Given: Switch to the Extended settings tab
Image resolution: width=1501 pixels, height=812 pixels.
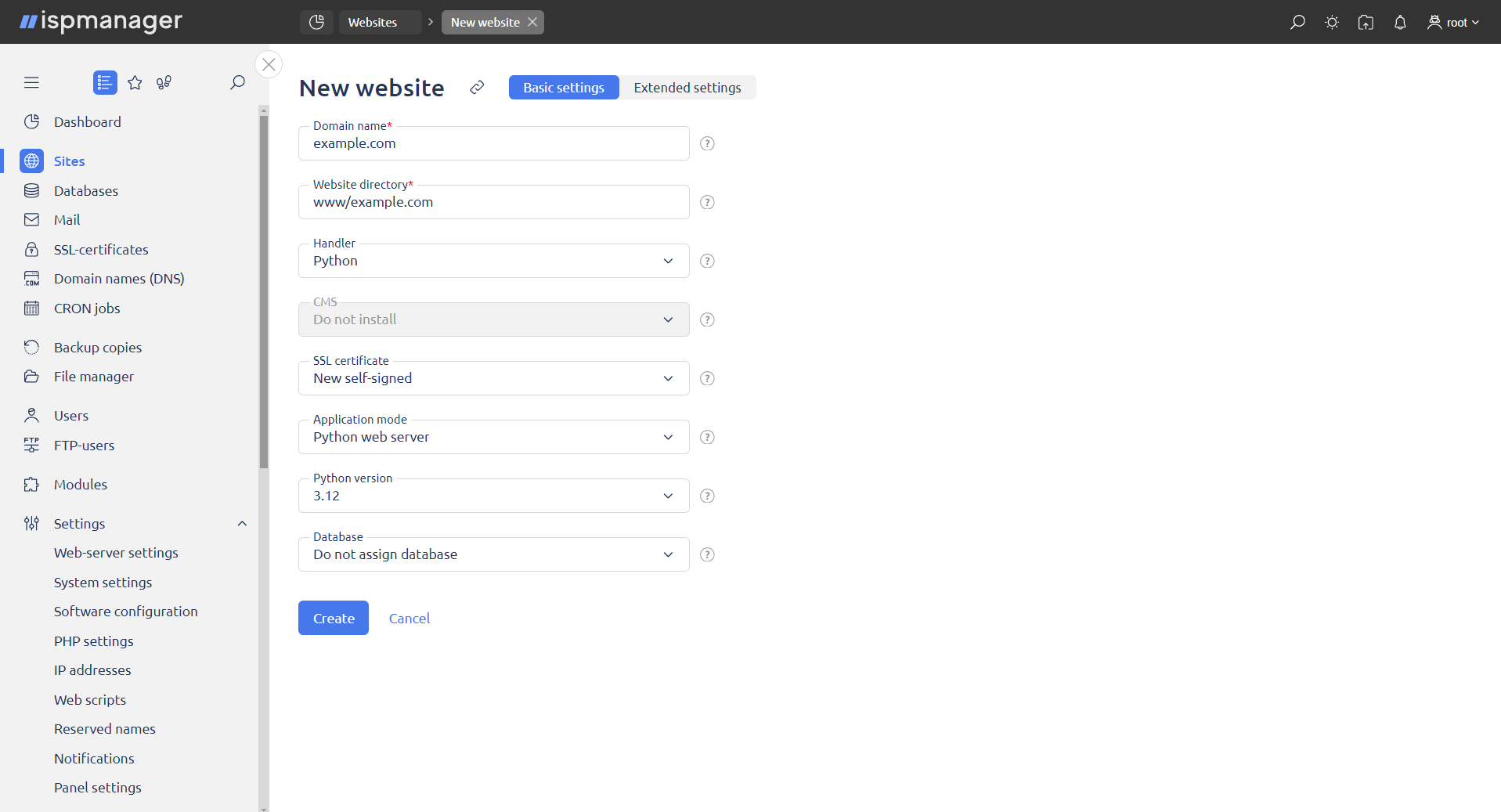Looking at the screenshot, I should (x=687, y=87).
